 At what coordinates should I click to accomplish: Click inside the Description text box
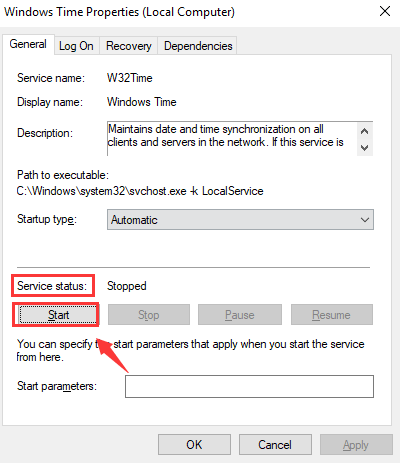[x=232, y=139]
